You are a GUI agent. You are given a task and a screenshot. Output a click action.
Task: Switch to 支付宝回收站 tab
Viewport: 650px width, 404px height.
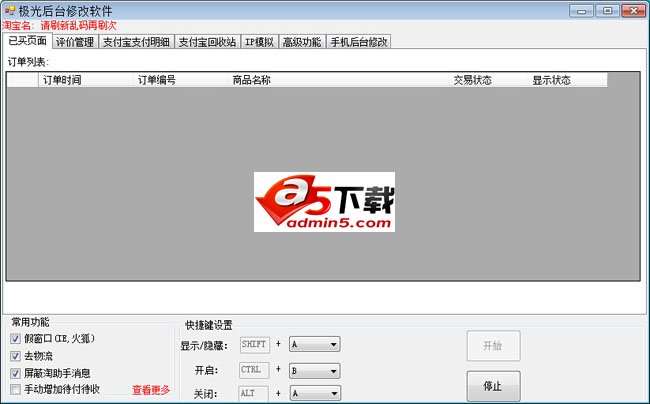[207, 42]
